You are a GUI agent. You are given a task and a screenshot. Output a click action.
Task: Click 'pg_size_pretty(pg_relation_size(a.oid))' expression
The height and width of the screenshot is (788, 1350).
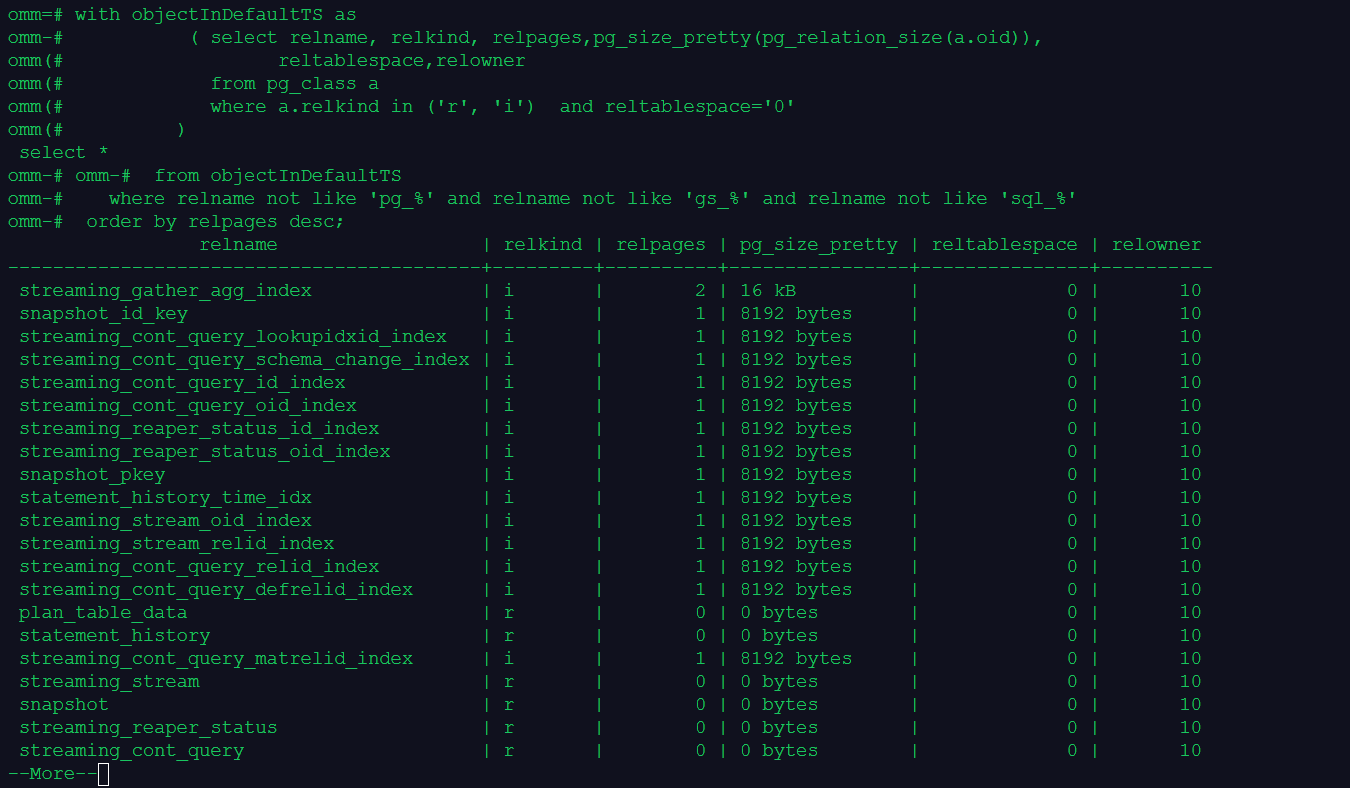[x=813, y=37]
